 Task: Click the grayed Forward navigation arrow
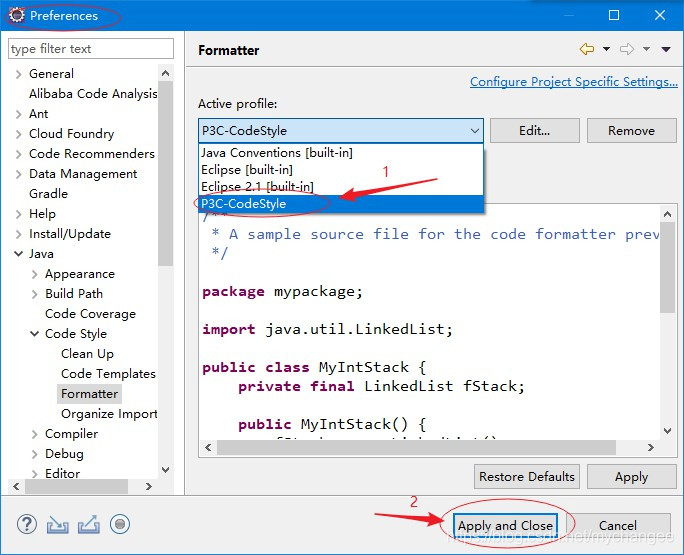[x=627, y=49]
